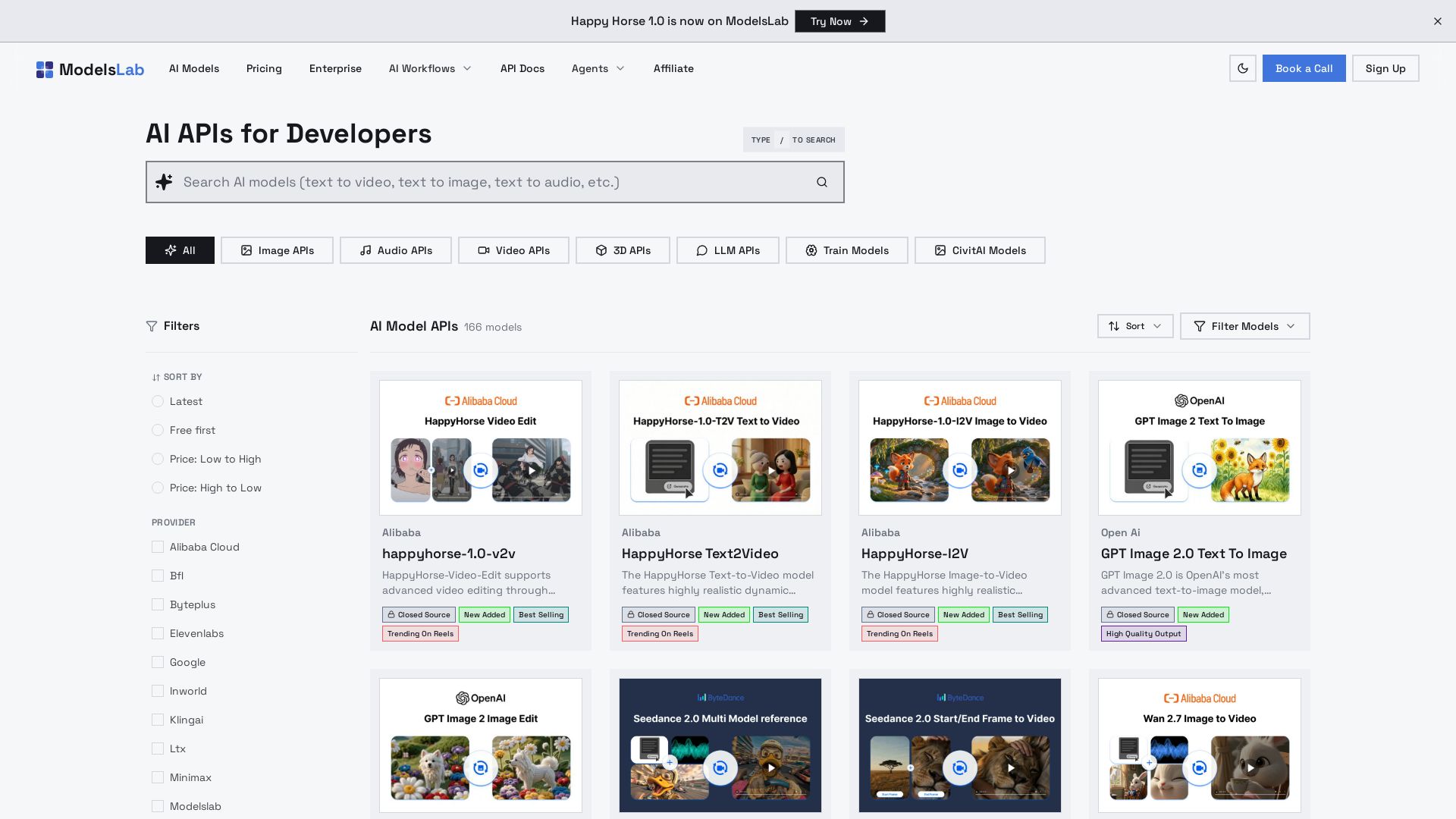Click the Try Now banner button
Image resolution: width=1456 pixels, height=819 pixels.
click(840, 21)
